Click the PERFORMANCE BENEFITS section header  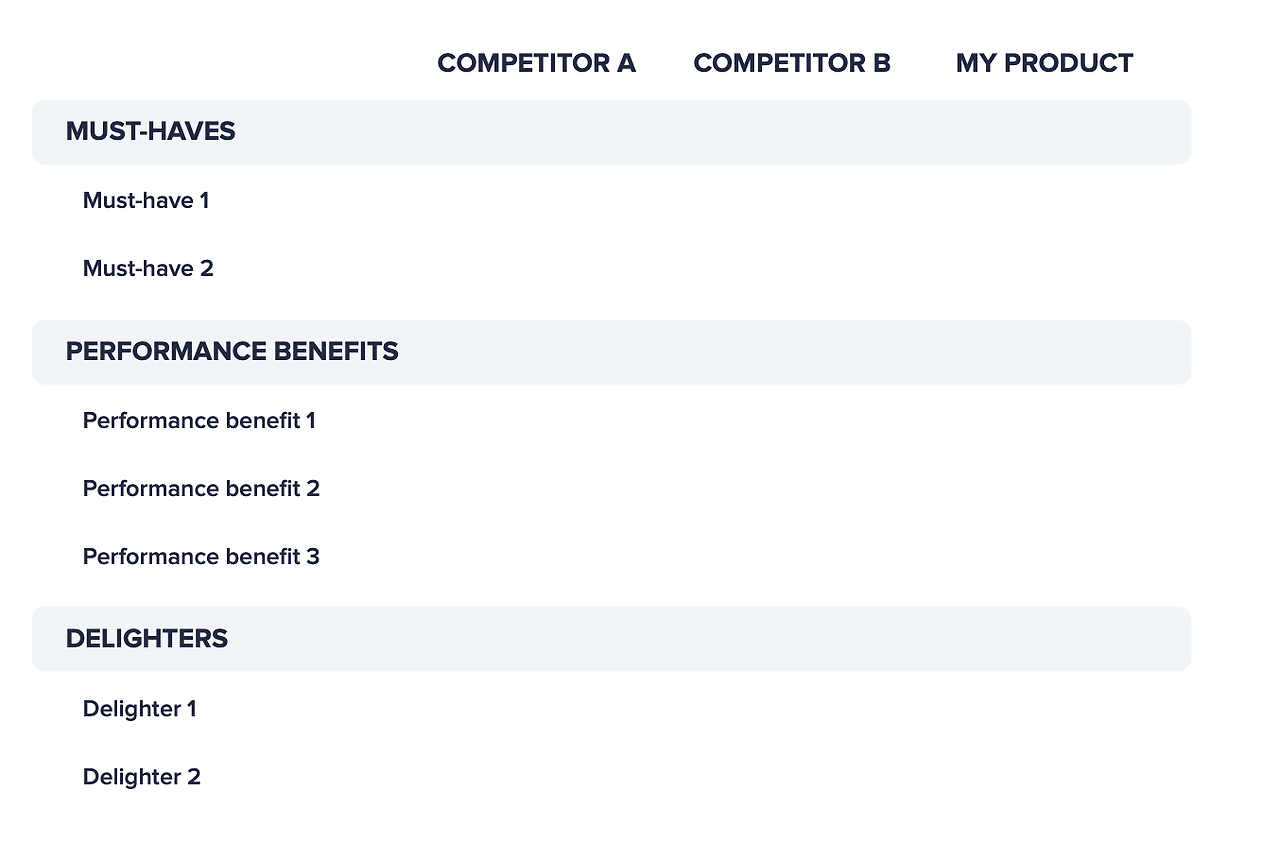611,352
